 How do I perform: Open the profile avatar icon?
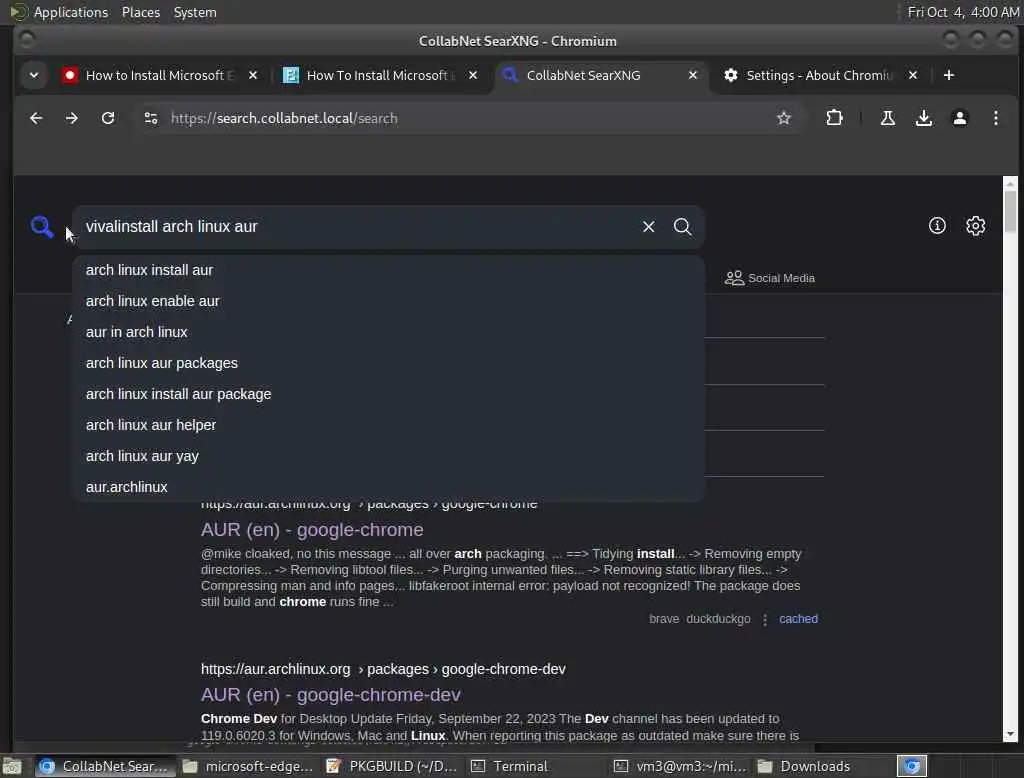(959, 118)
